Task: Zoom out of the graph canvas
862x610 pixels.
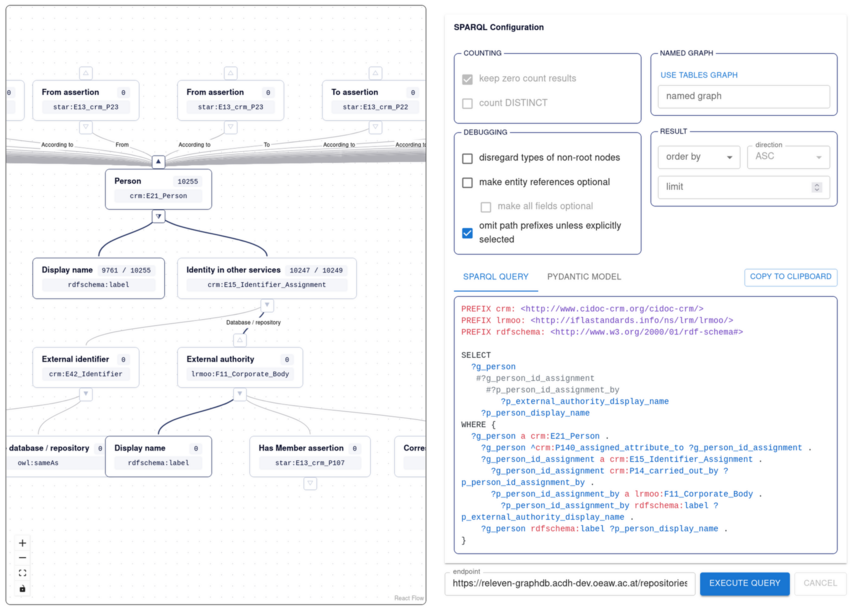Action: (23, 558)
